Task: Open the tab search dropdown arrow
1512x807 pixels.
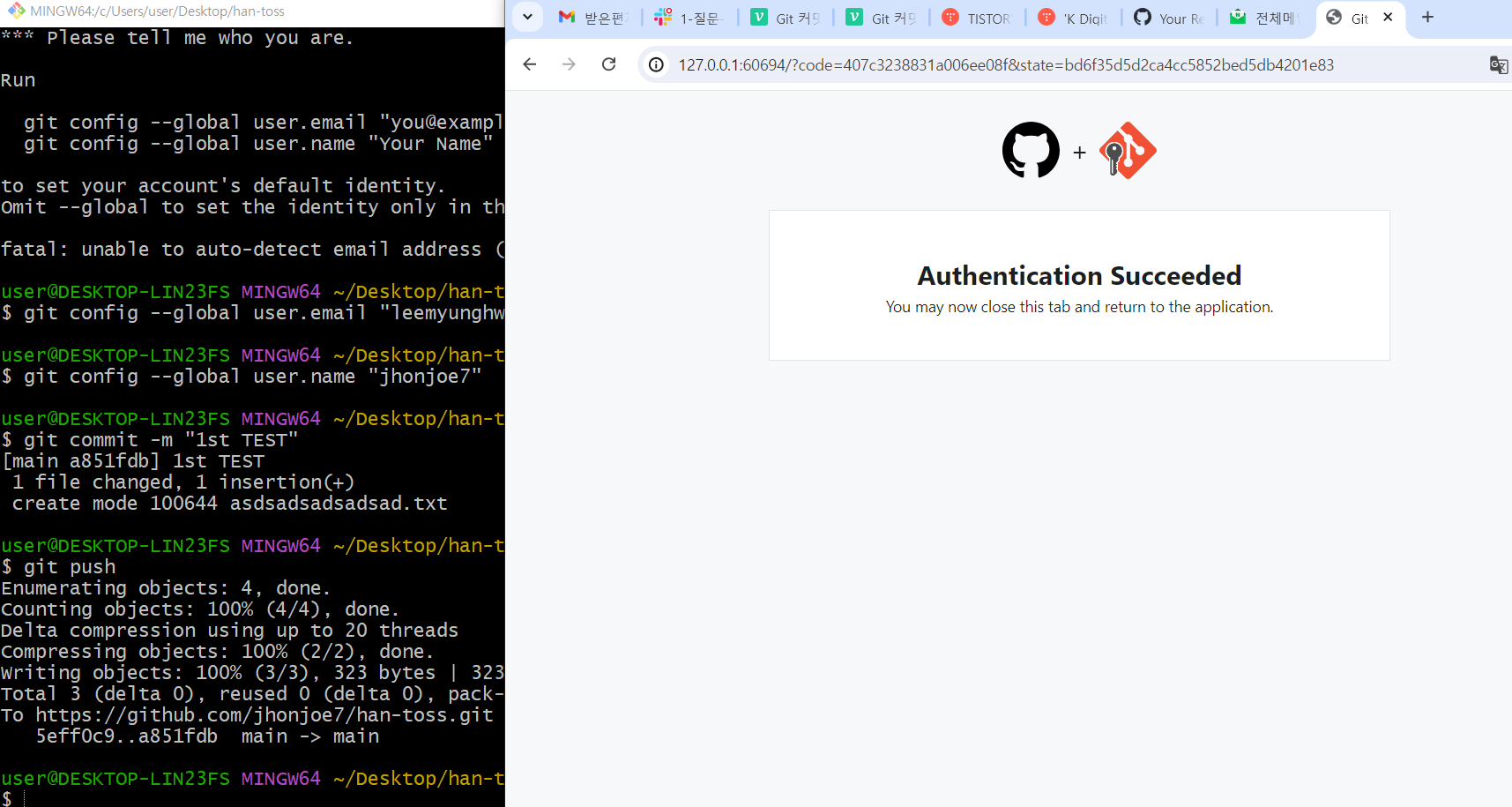Action: tap(527, 17)
